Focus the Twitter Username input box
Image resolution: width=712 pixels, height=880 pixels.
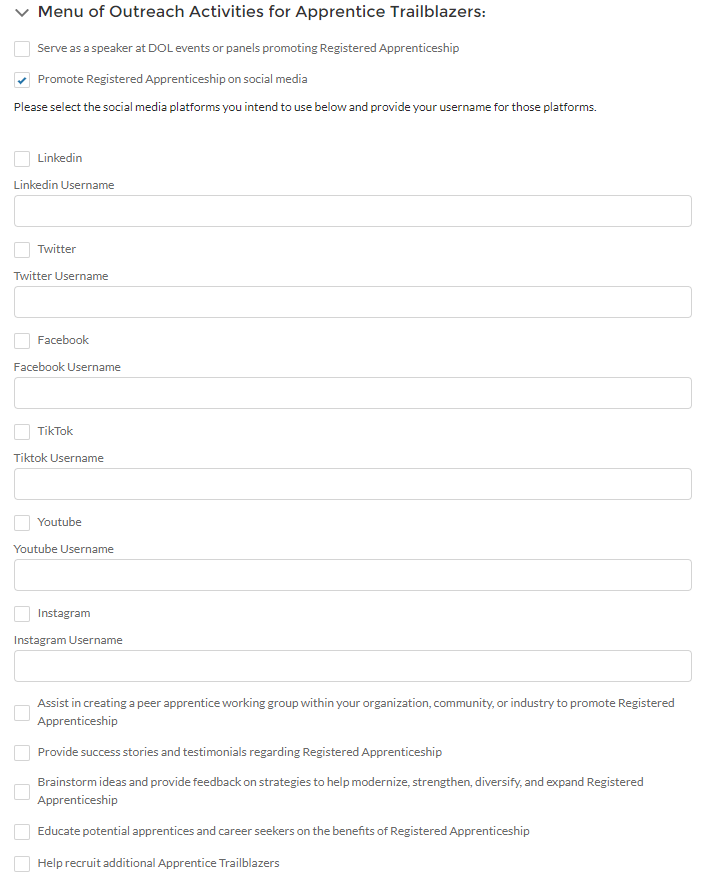pyautogui.click(x=352, y=302)
